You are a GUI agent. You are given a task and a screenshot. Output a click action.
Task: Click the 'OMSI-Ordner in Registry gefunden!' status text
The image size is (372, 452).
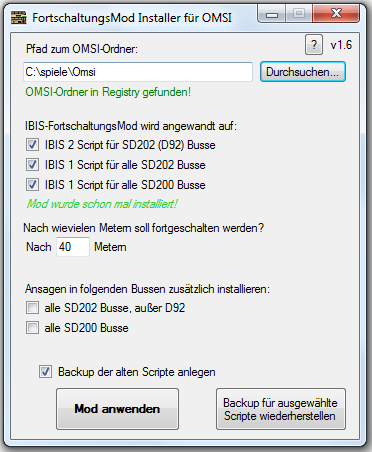108,92
